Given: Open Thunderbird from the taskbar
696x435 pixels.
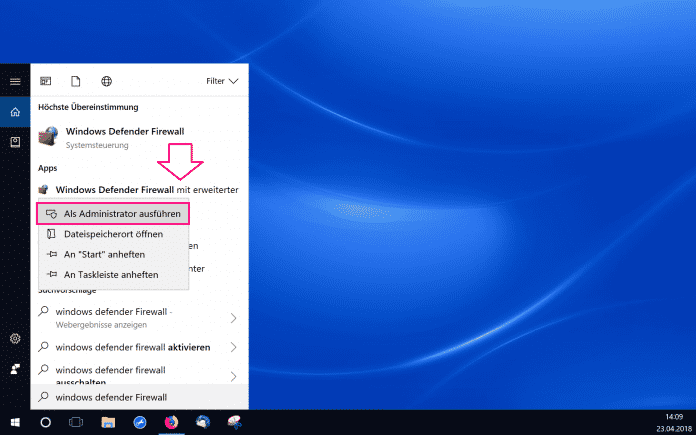Looking at the screenshot, I should [202, 422].
